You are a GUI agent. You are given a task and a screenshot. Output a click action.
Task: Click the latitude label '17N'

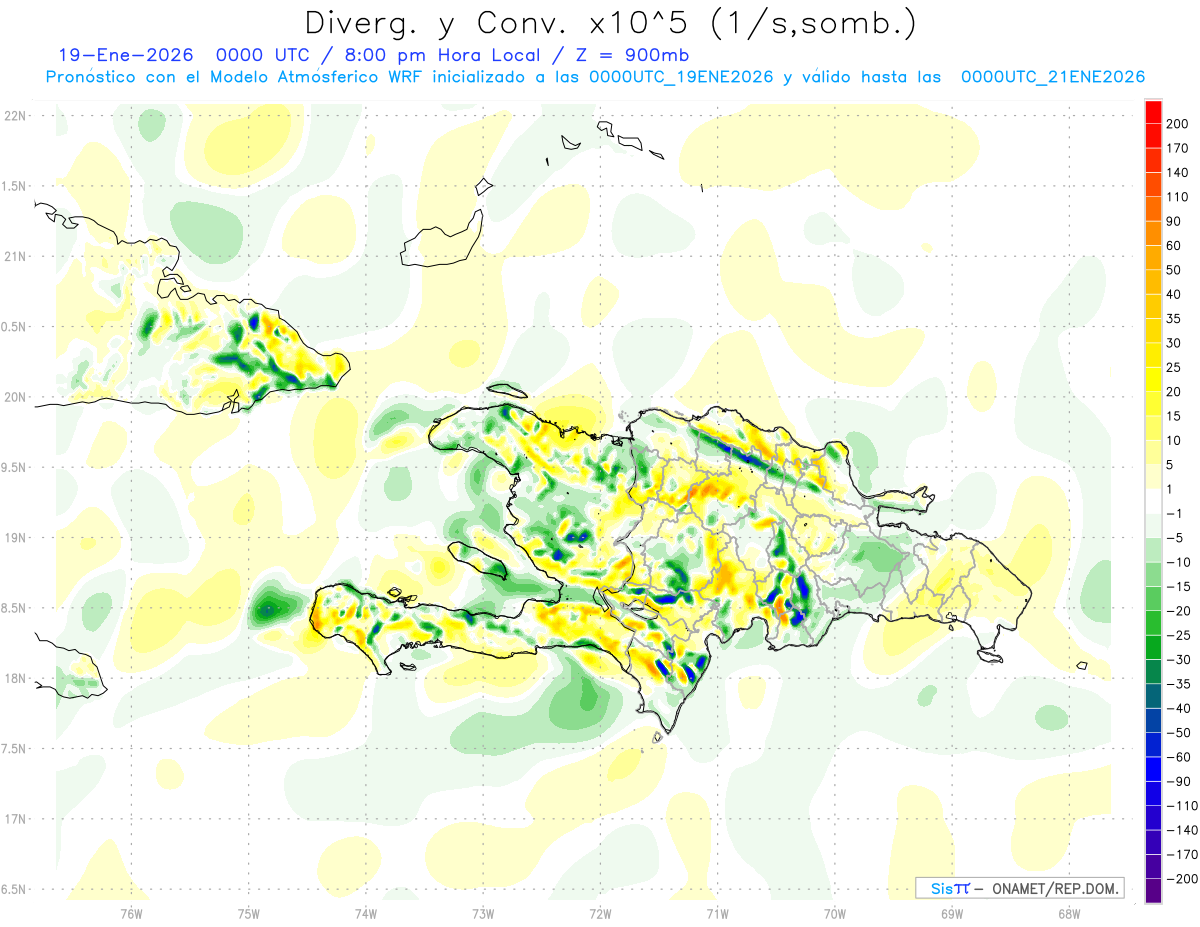[14, 819]
